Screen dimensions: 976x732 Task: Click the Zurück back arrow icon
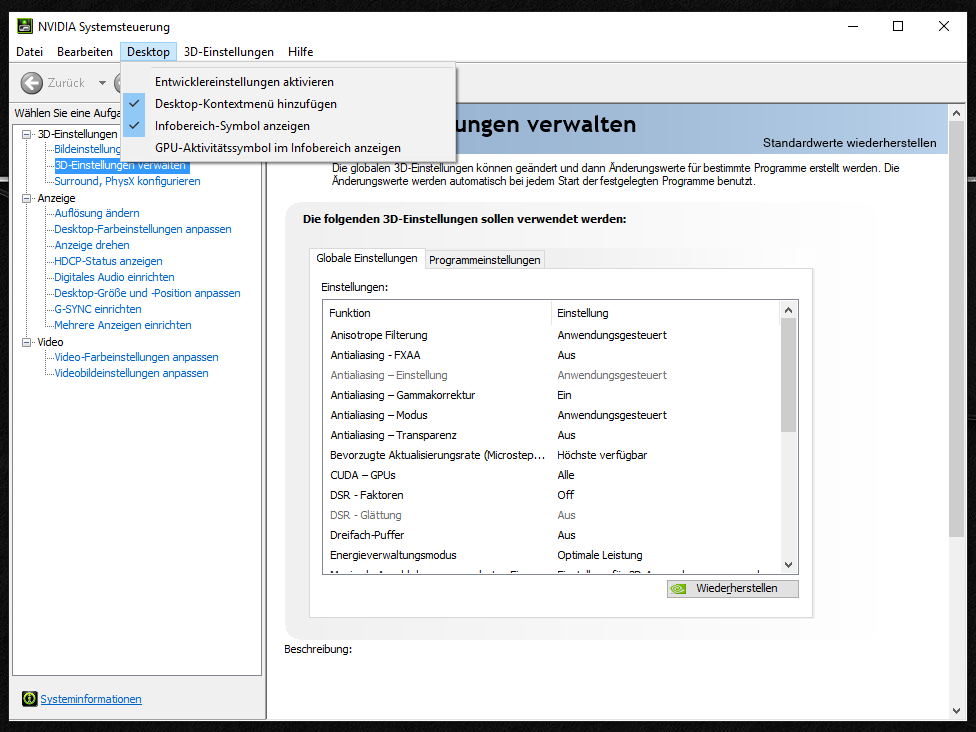[x=32, y=83]
